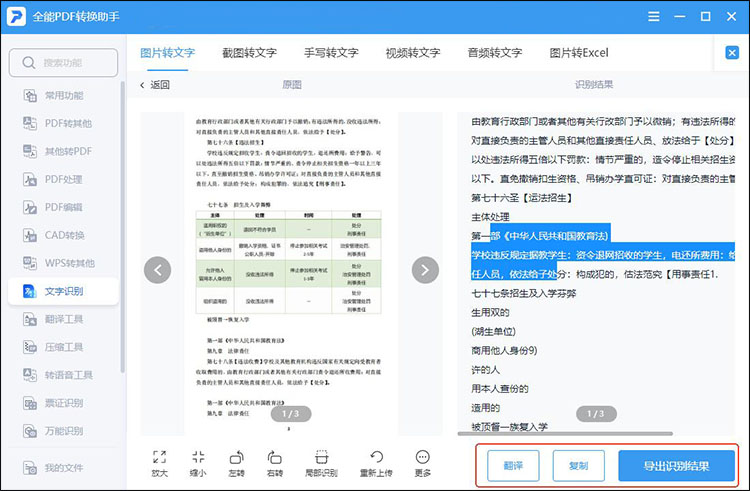Go to next page with right arrow
The image size is (750, 491).
(x=426, y=269)
